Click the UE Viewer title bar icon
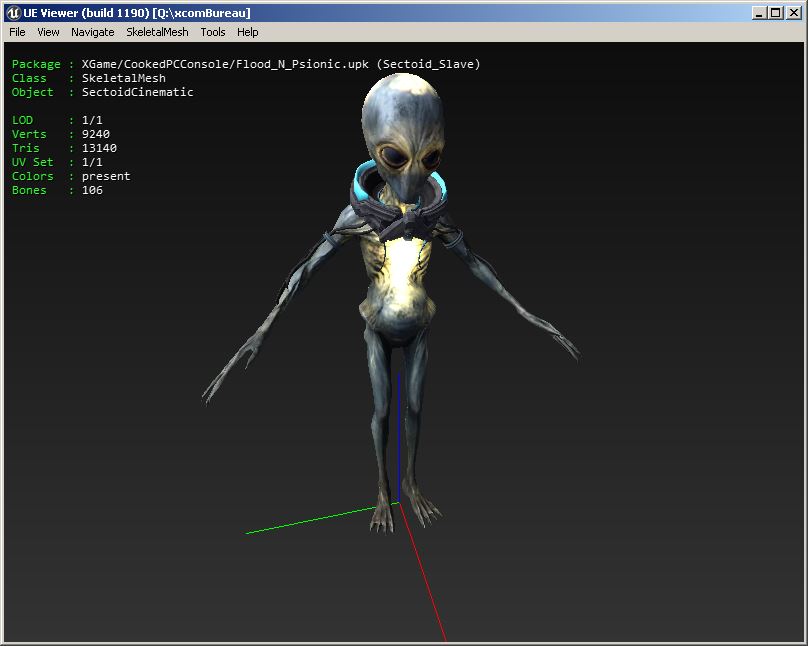This screenshot has height=646, width=808. (x=13, y=13)
